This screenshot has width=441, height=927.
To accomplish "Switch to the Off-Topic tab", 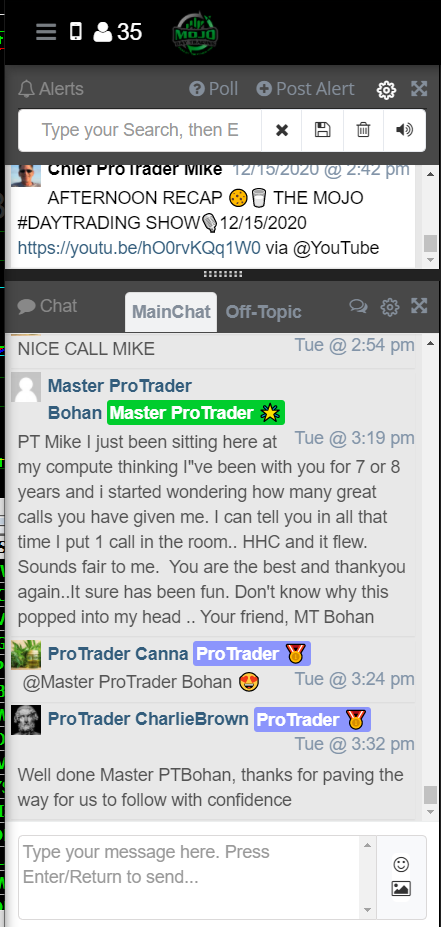I will (264, 312).
